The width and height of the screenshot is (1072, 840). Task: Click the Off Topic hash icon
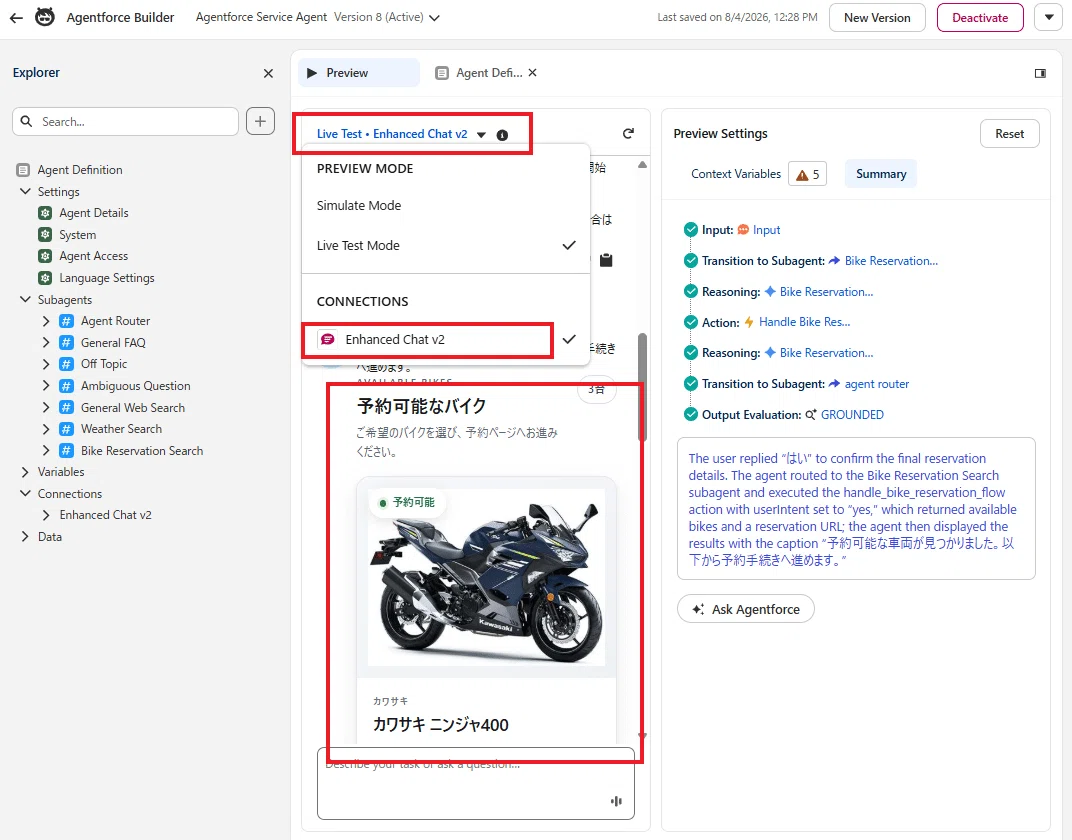66,364
